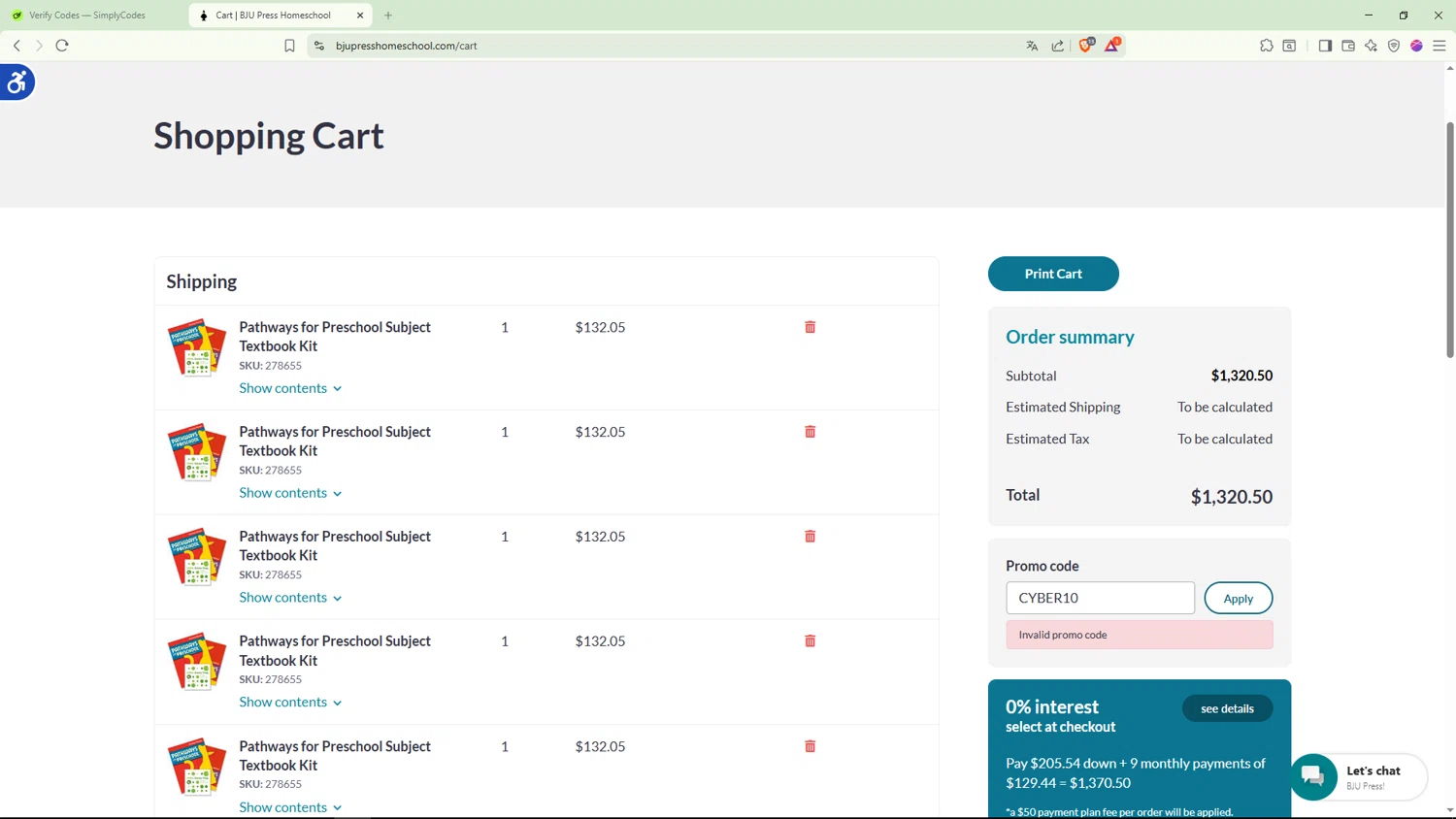Delete the second cart item with trash icon

pos(810,432)
